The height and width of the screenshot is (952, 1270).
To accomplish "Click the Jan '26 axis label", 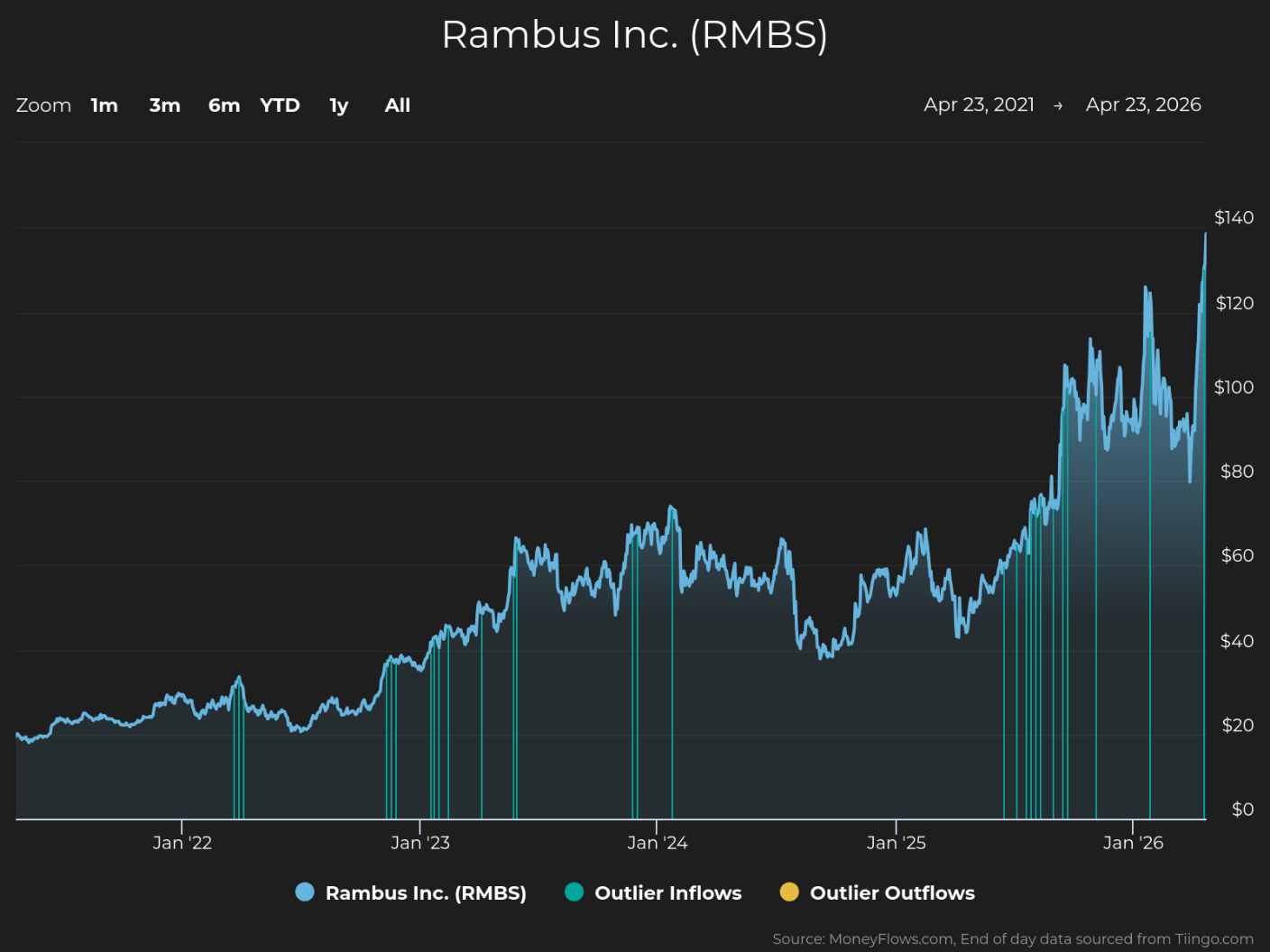I will [1134, 843].
